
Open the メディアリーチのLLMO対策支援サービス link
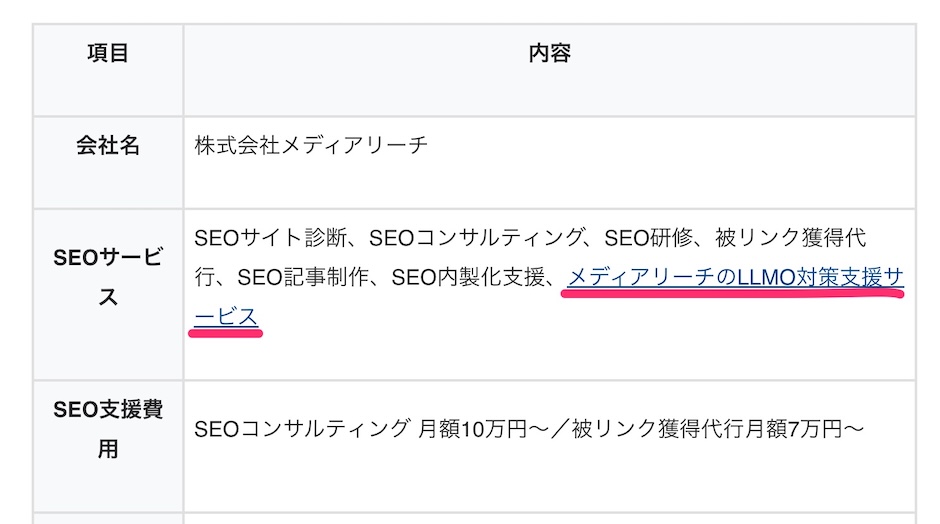click(x=736, y=278)
